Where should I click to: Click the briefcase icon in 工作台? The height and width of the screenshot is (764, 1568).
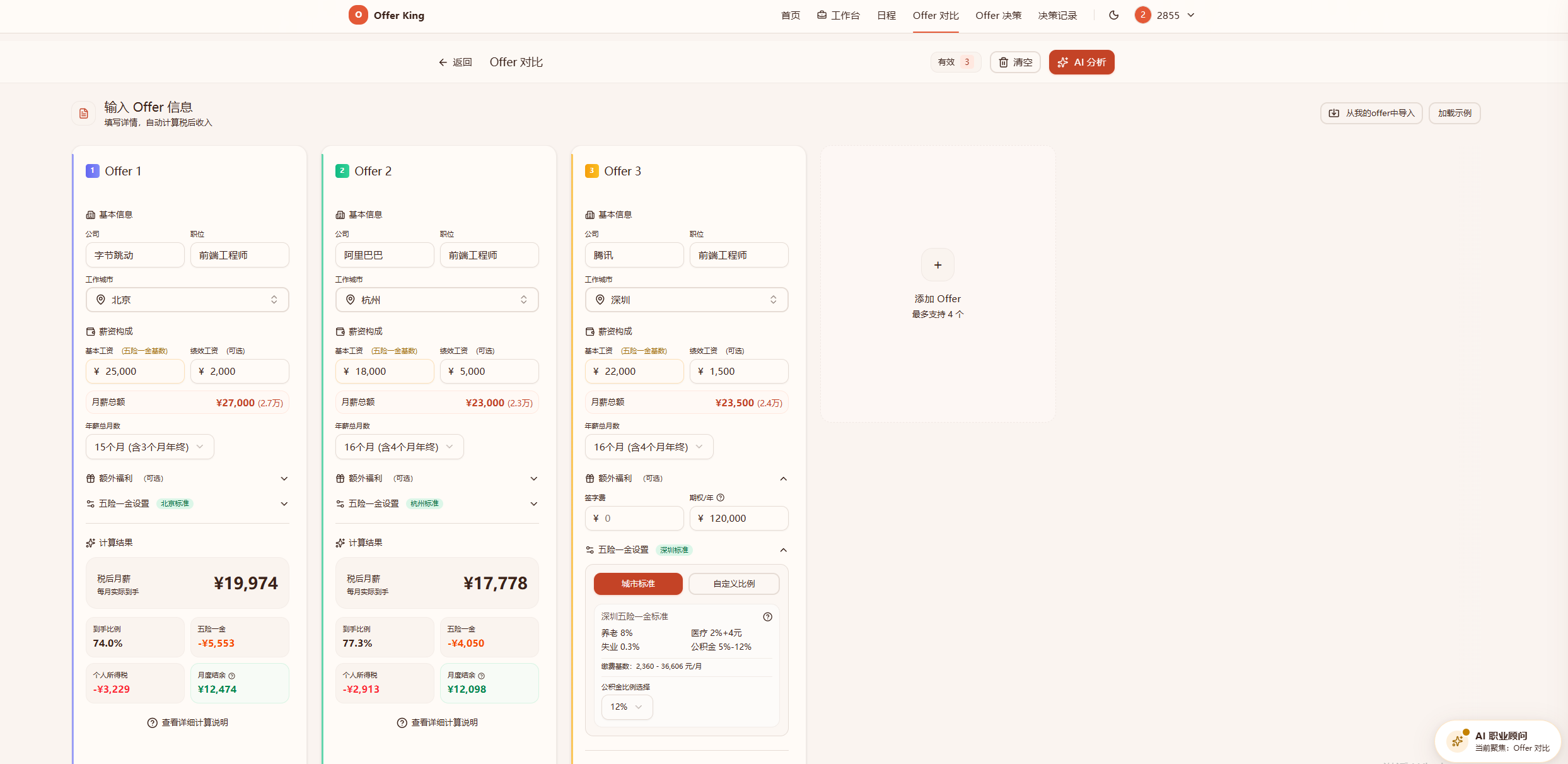click(x=822, y=15)
